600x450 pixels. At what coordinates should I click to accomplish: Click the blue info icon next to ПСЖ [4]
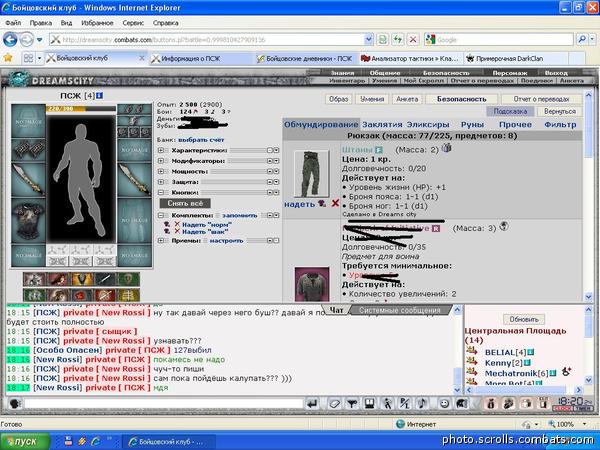click(x=99, y=96)
